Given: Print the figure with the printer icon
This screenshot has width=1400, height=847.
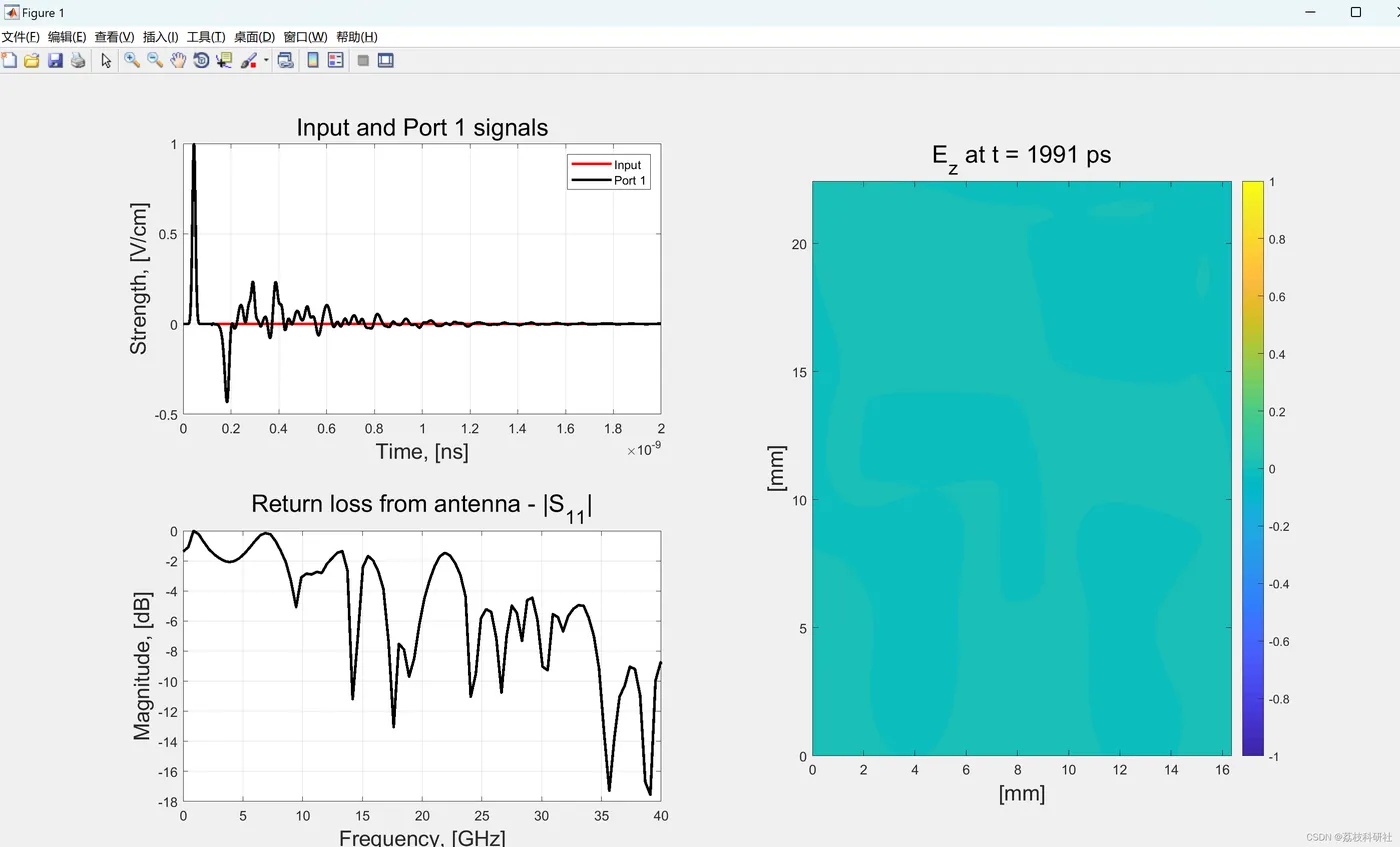Looking at the screenshot, I should point(78,60).
